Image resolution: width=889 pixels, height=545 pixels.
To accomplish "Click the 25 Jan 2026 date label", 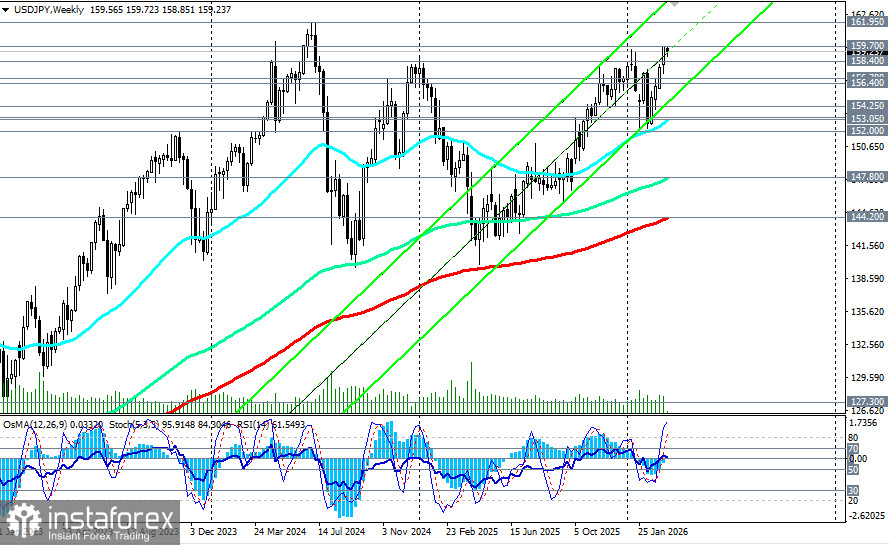I will point(663,532).
